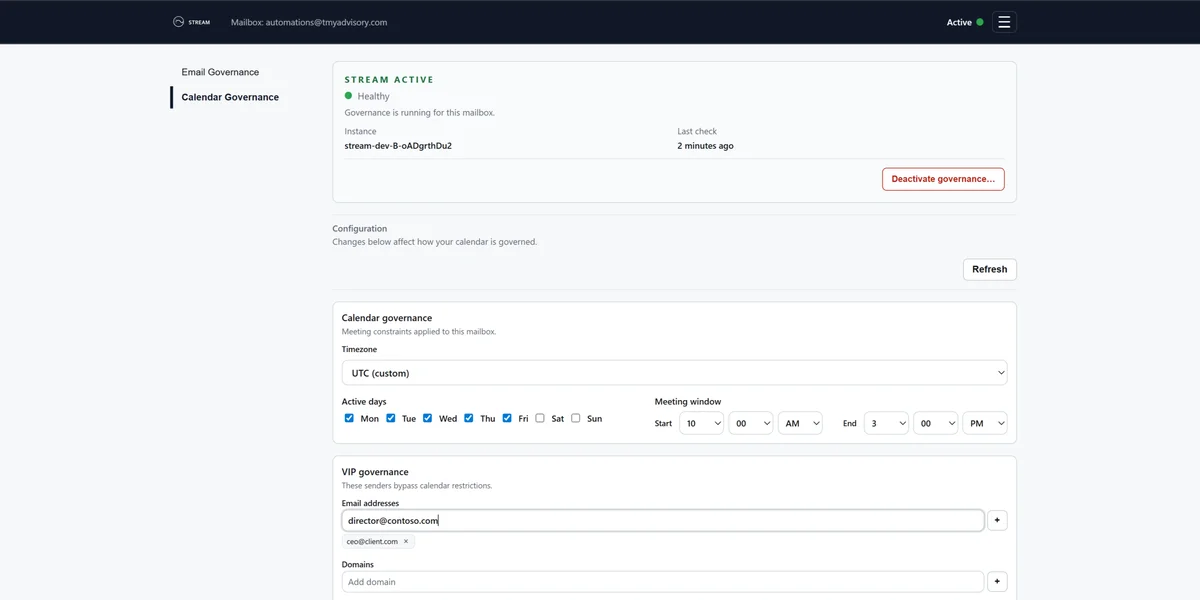Enable the Sun active day checkbox
This screenshot has height=600, width=1200.
click(576, 418)
